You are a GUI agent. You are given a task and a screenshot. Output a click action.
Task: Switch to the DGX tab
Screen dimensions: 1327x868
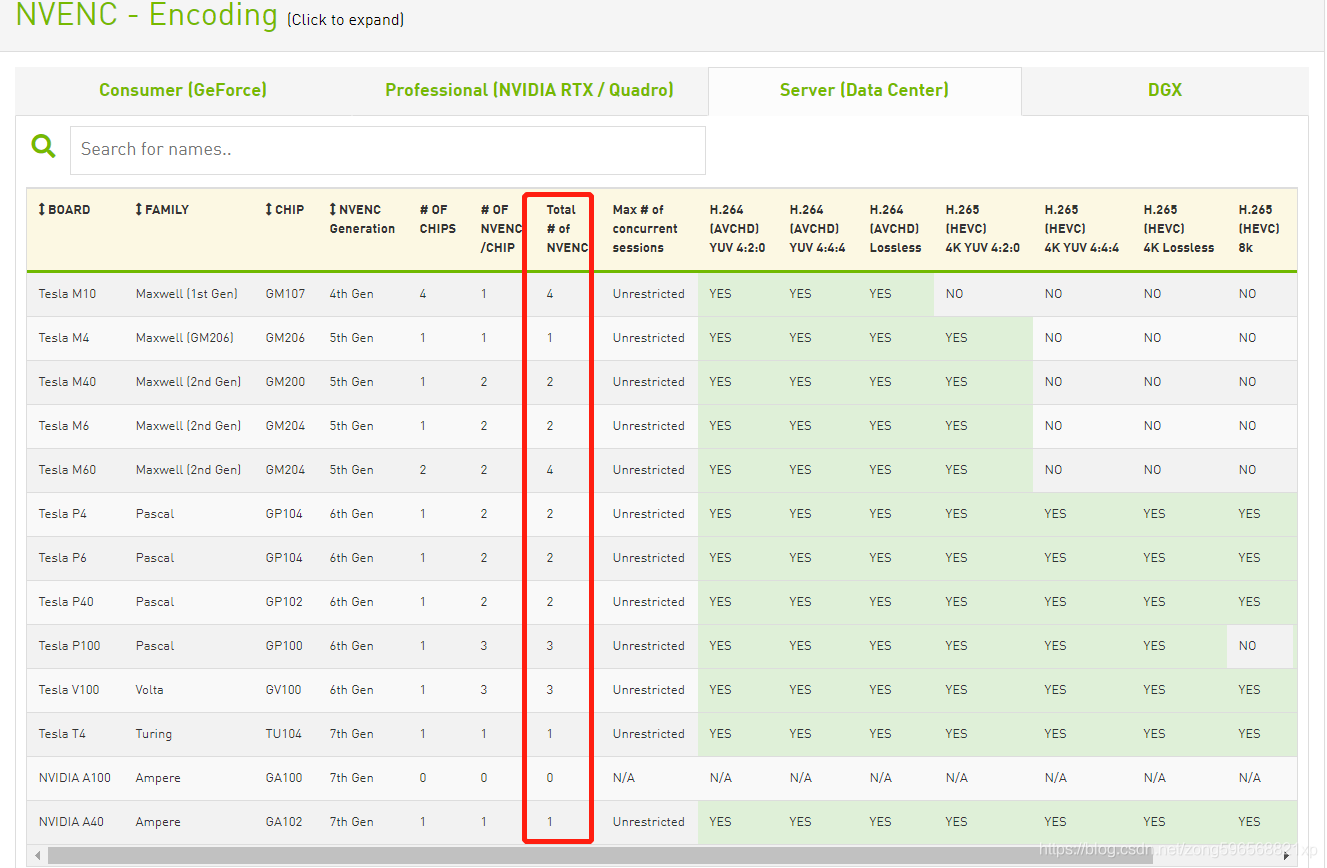pyautogui.click(x=1165, y=90)
